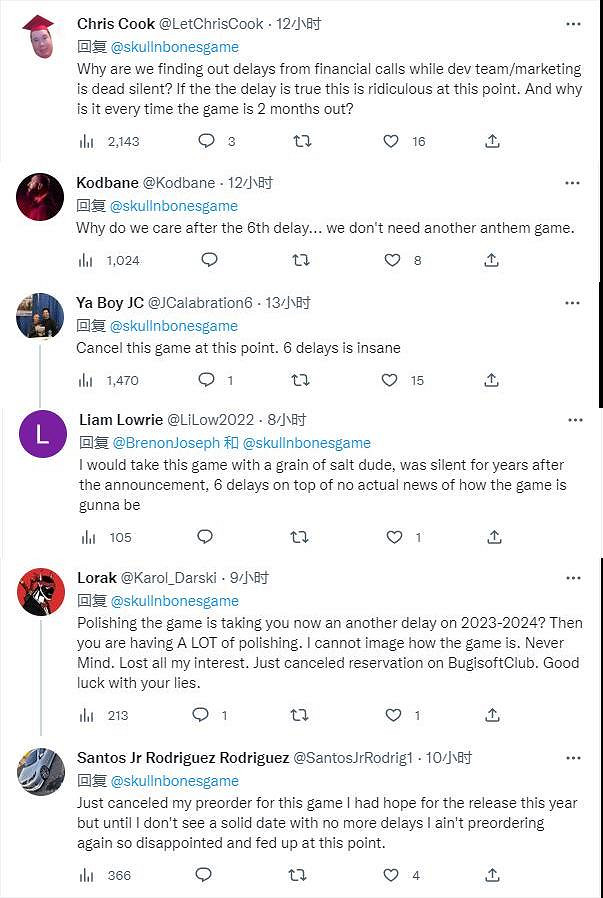Open more options on Lorak's tweet
This screenshot has height=898, width=603.
pyautogui.click(x=572, y=578)
